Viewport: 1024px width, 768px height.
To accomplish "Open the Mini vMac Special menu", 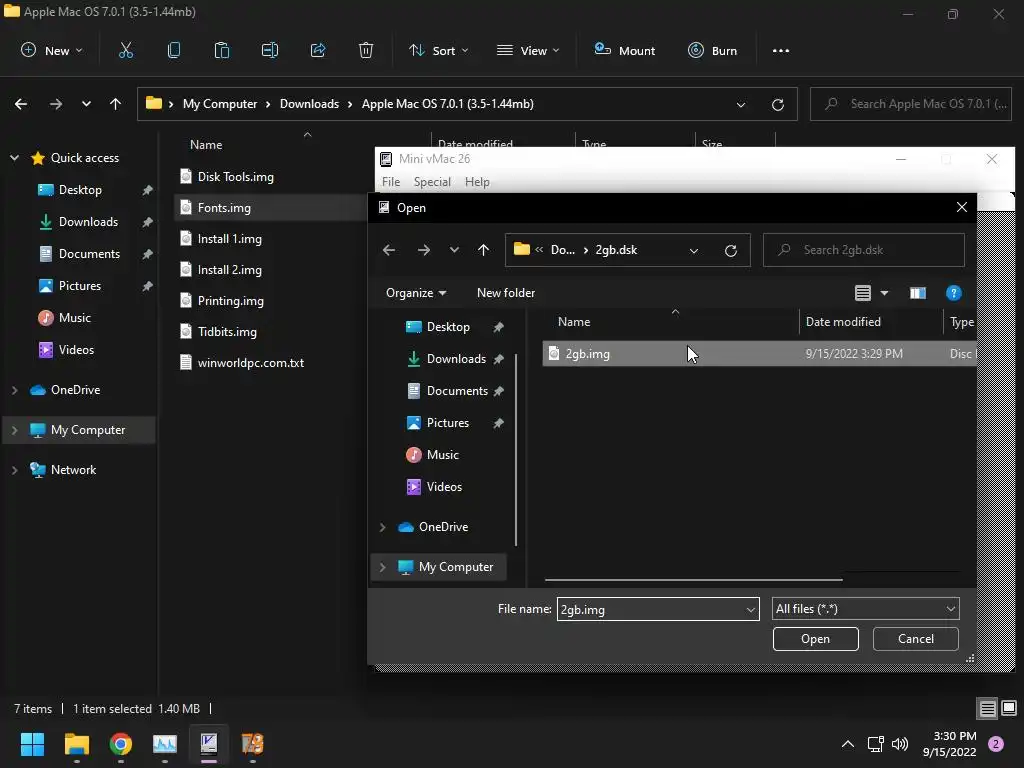I will click(x=432, y=182).
